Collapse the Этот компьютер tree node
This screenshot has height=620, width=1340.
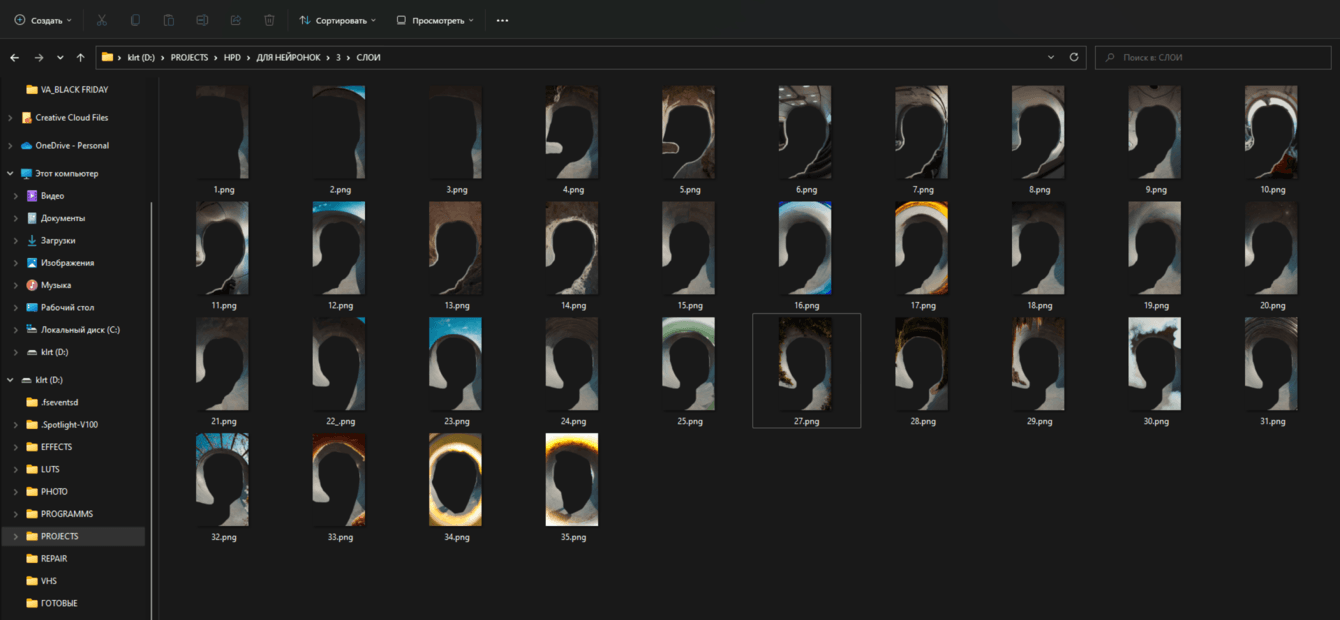point(11,174)
